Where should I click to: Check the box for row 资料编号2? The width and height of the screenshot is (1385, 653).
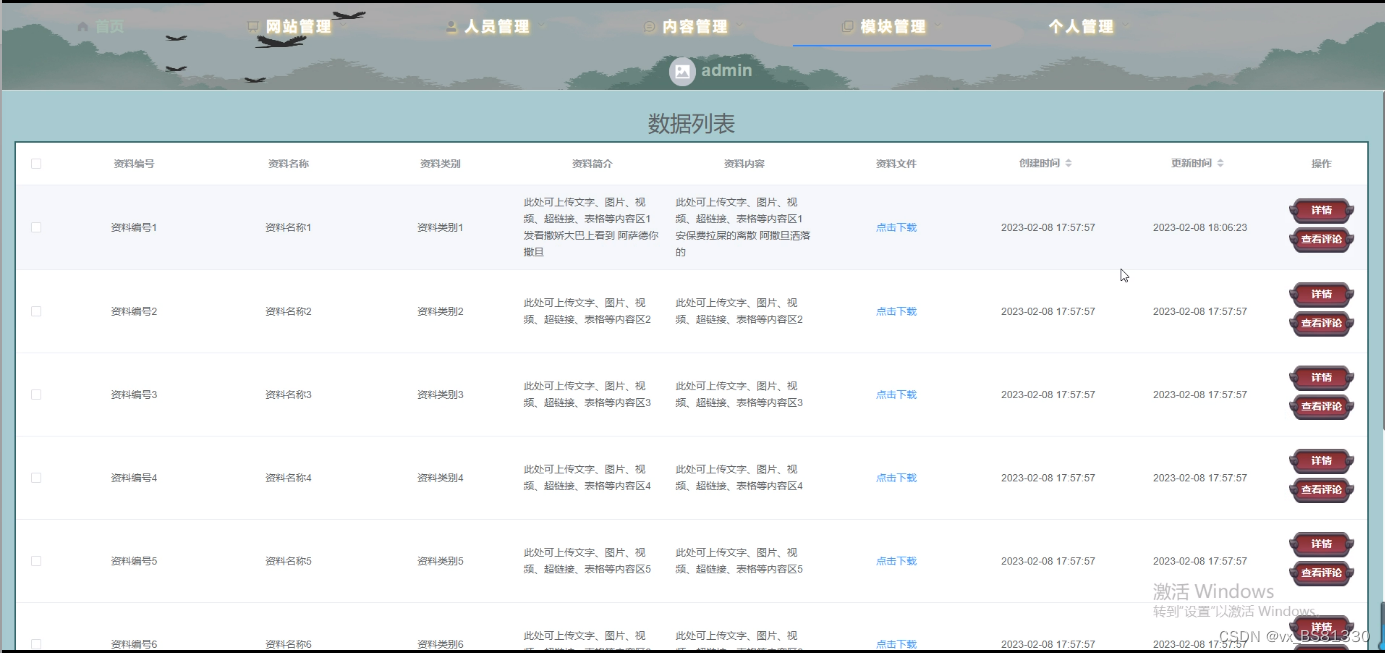click(36, 311)
